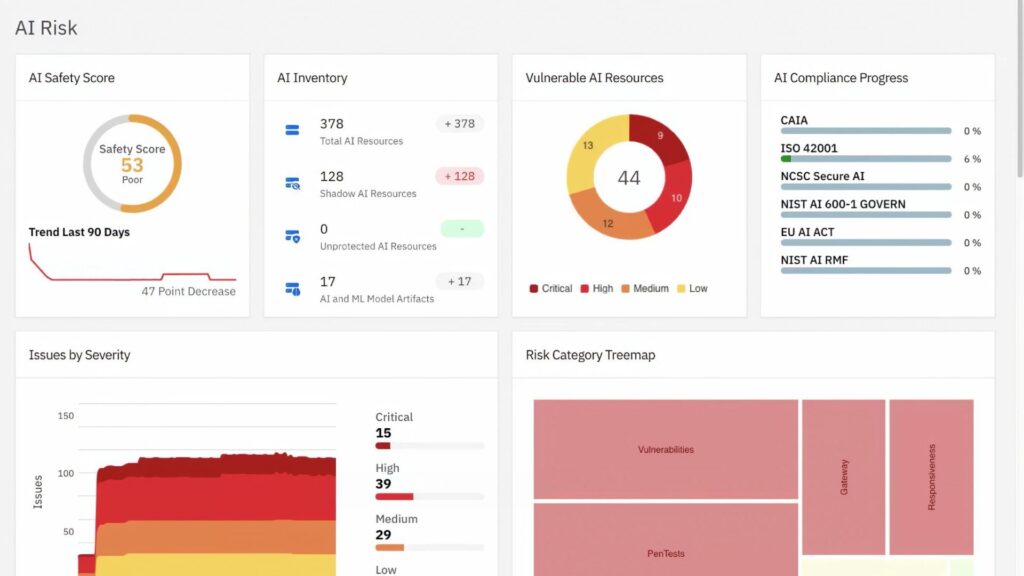Click the Gateway treemap block

tap(843, 477)
